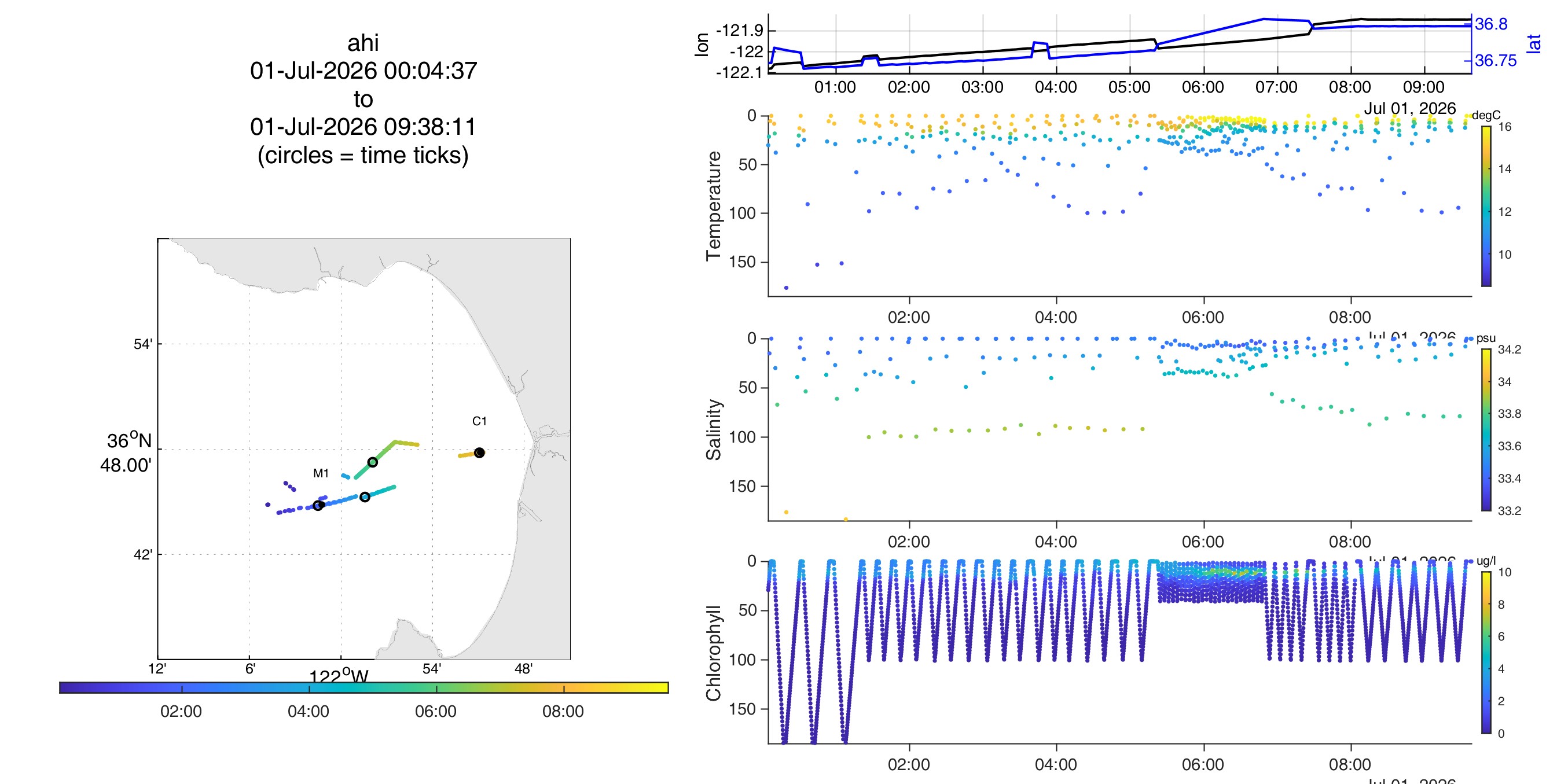Click the ahi title text block

coord(363,98)
